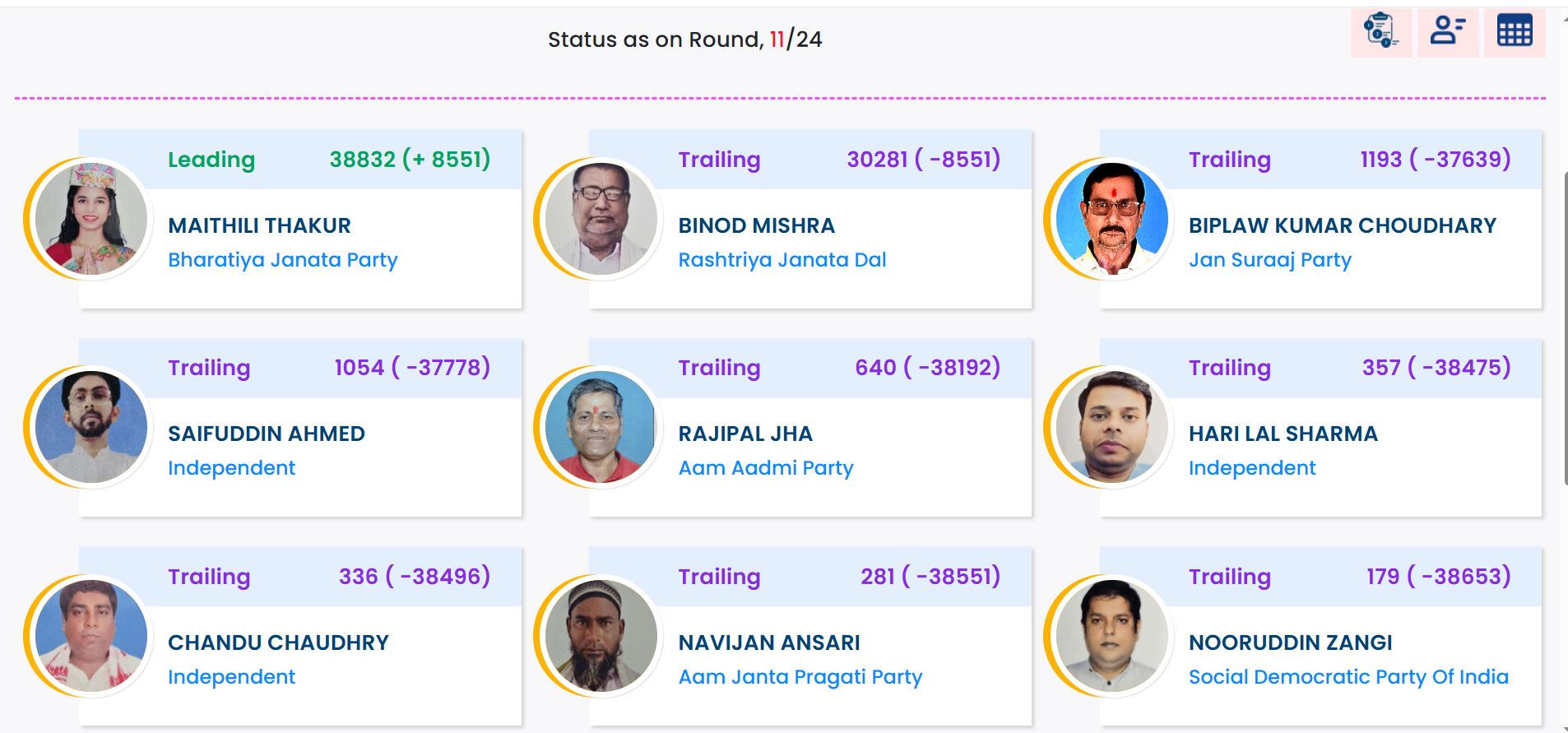The image size is (1568, 733).
Task: Click Maithili Thakur's candidate photo
Action: pyautogui.click(x=91, y=219)
